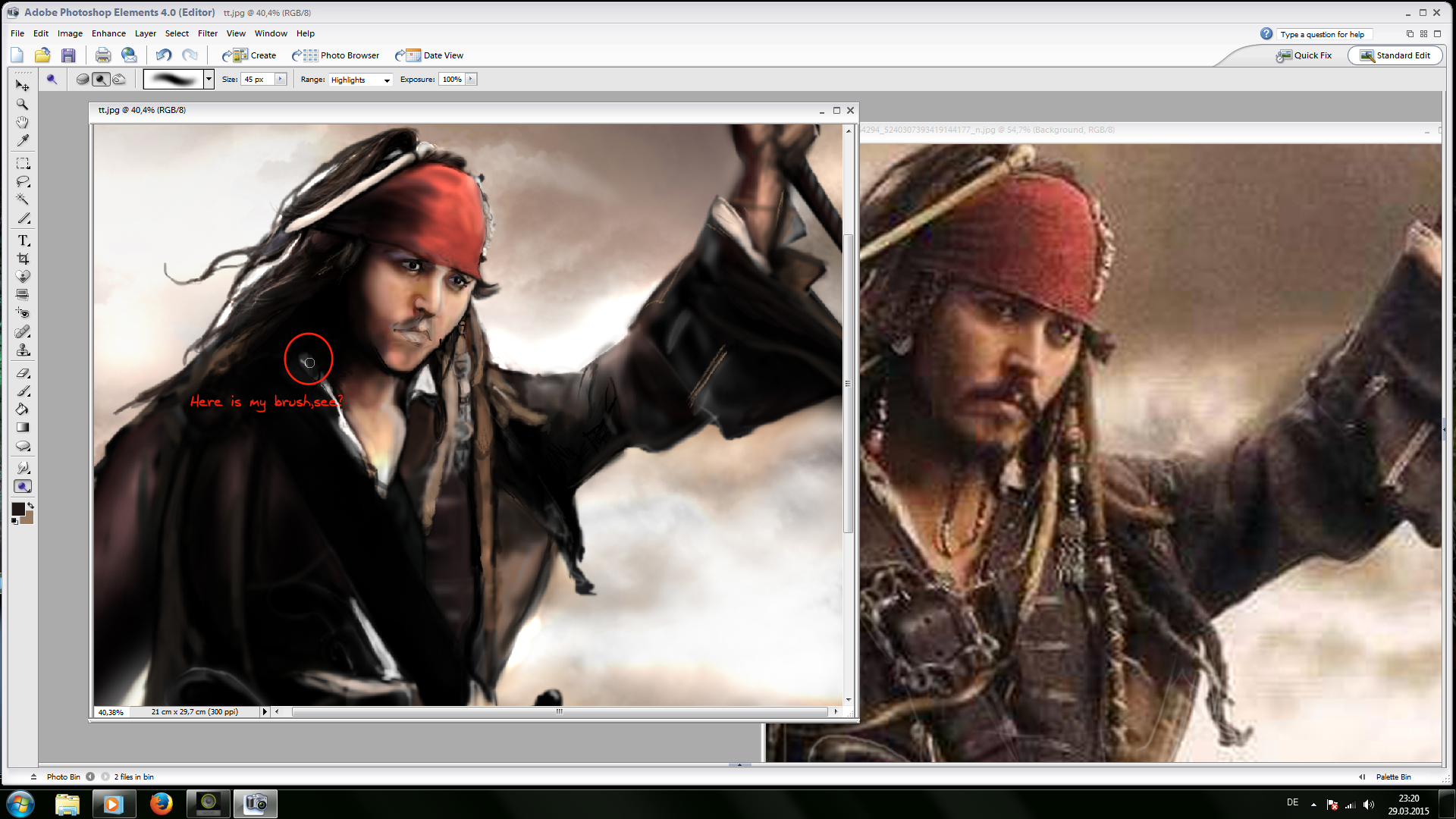Open the document status info arrow
This screenshot has height=819, width=1456.
[265, 711]
